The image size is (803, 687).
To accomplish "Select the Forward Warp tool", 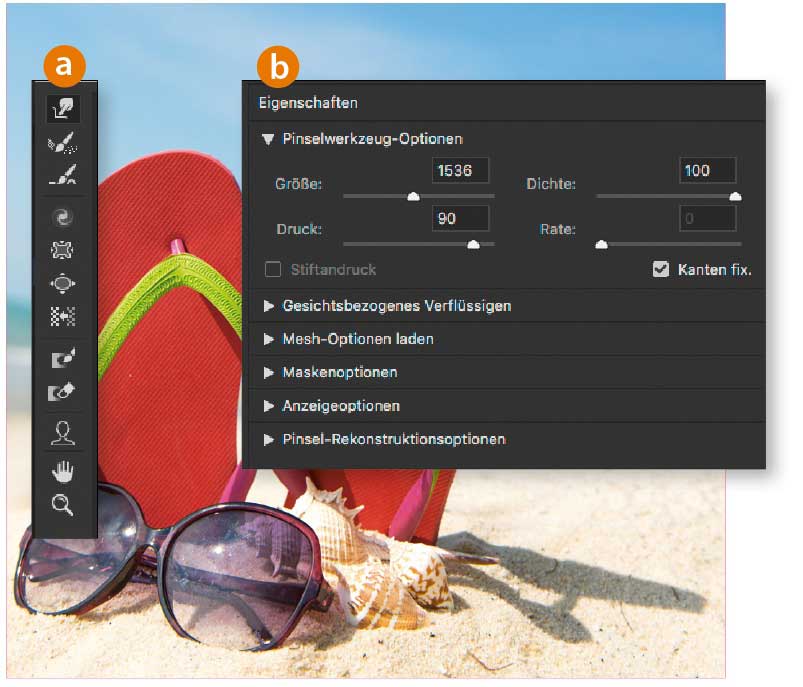I will click(63, 109).
